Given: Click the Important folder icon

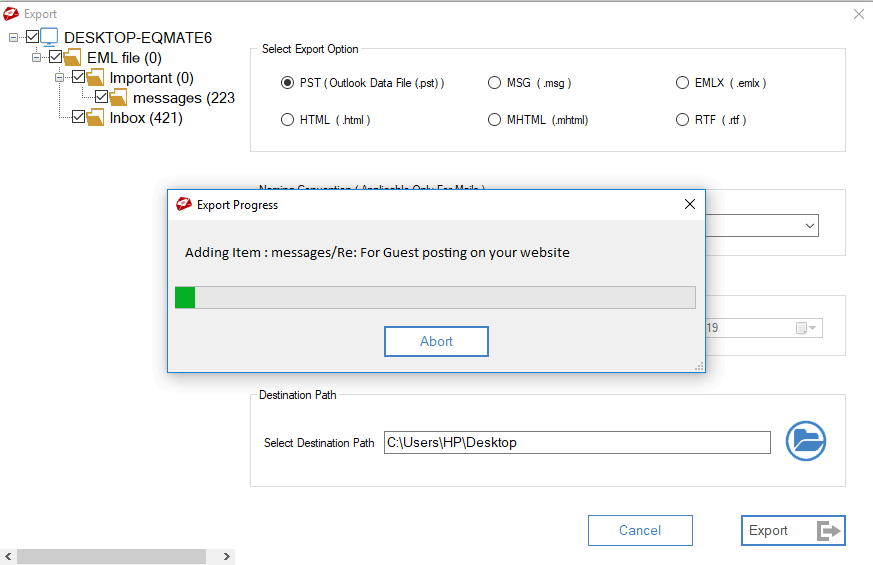Looking at the screenshot, I should point(95,78).
